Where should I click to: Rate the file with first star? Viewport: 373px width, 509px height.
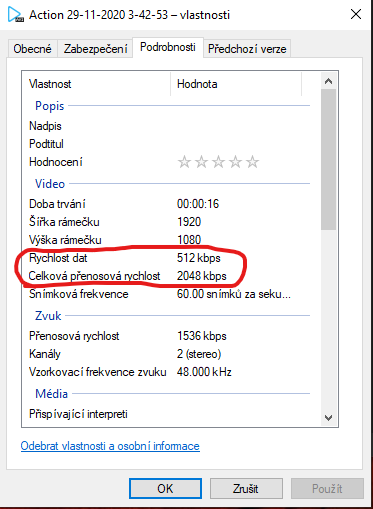184,162
